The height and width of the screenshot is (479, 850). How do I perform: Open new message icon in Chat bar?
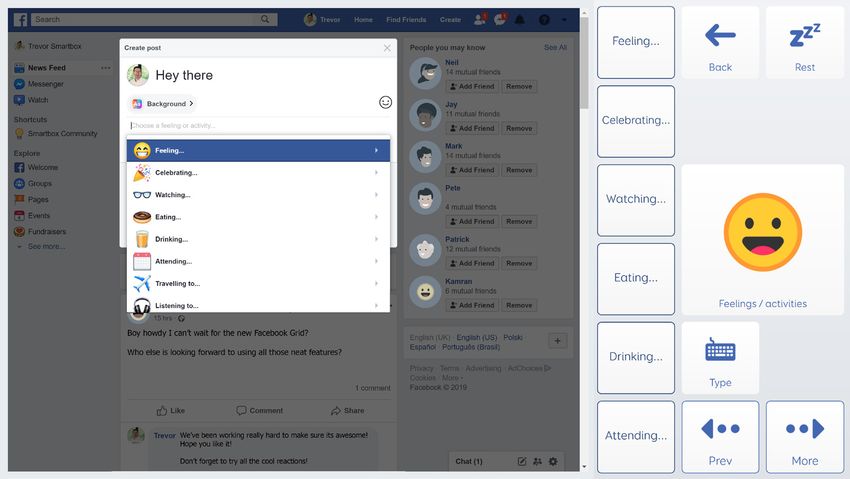pyautogui.click(x=521, y=462)
